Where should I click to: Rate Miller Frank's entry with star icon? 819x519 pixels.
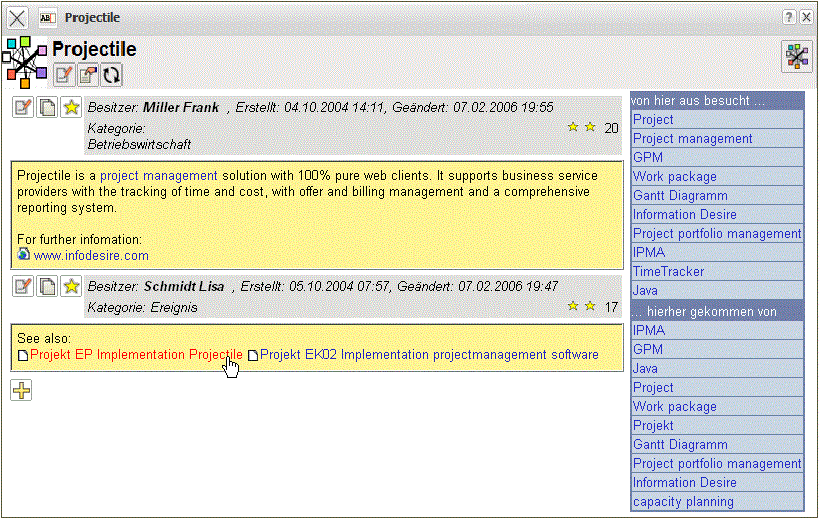[71, 108]
